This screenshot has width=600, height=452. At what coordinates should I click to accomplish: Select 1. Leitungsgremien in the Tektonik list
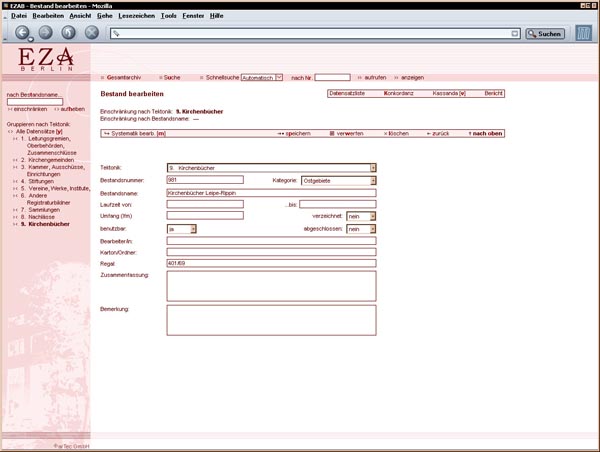point(49,145)
